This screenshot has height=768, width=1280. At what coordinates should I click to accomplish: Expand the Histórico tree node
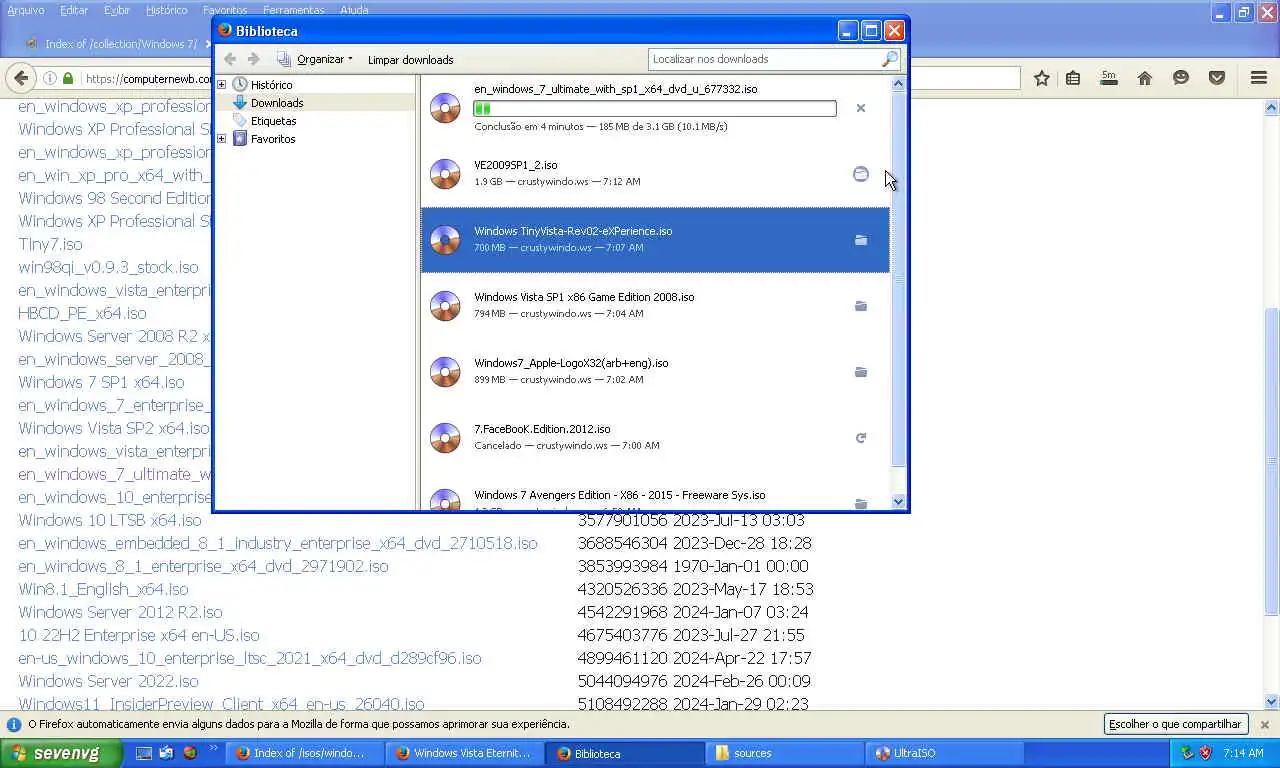[x=222, y=85]
